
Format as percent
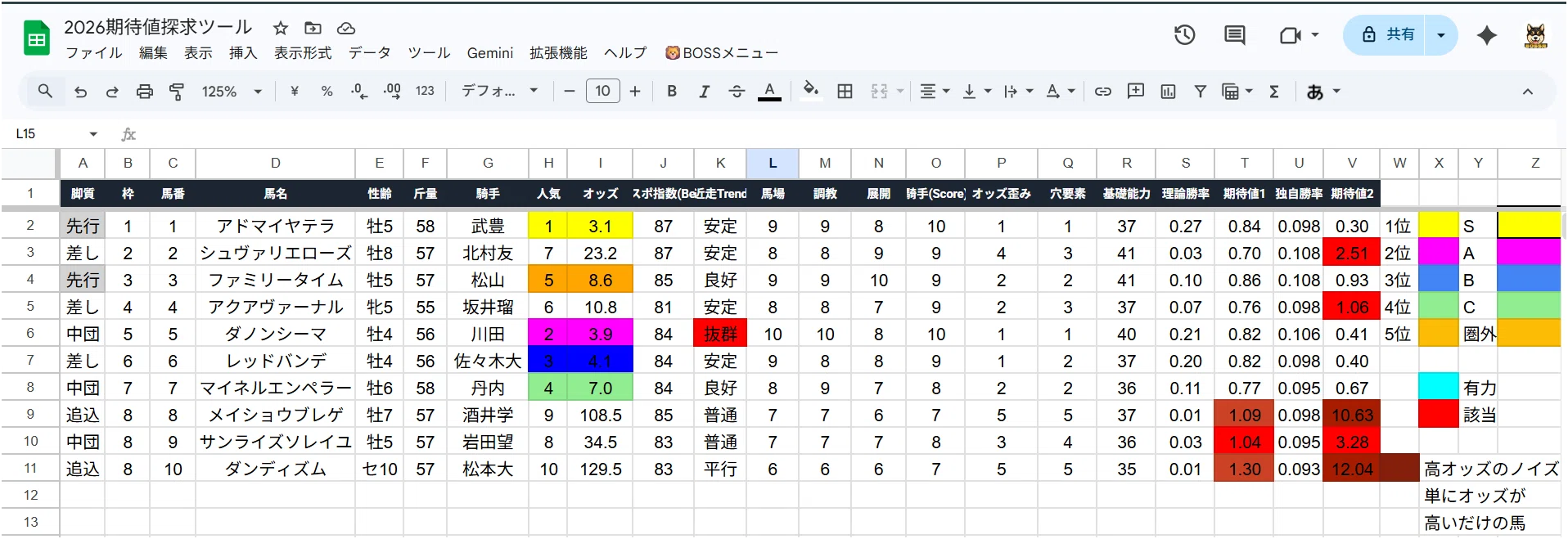(327, 92)
